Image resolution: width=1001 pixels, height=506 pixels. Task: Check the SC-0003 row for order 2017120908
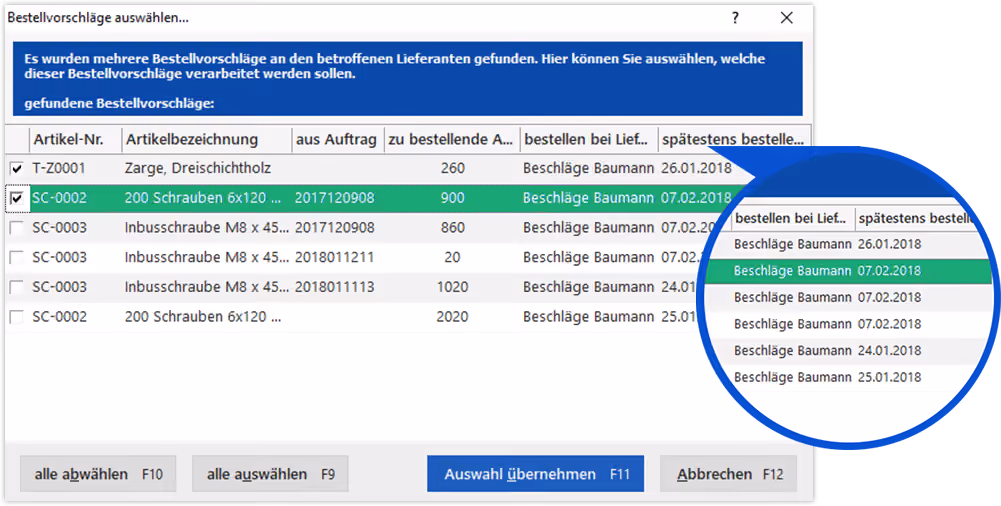coord(17,228)
